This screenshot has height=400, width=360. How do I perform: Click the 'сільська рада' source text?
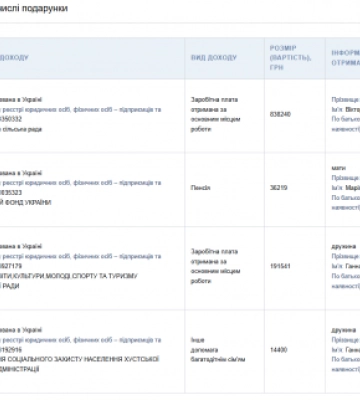click(x=21, y=129)
